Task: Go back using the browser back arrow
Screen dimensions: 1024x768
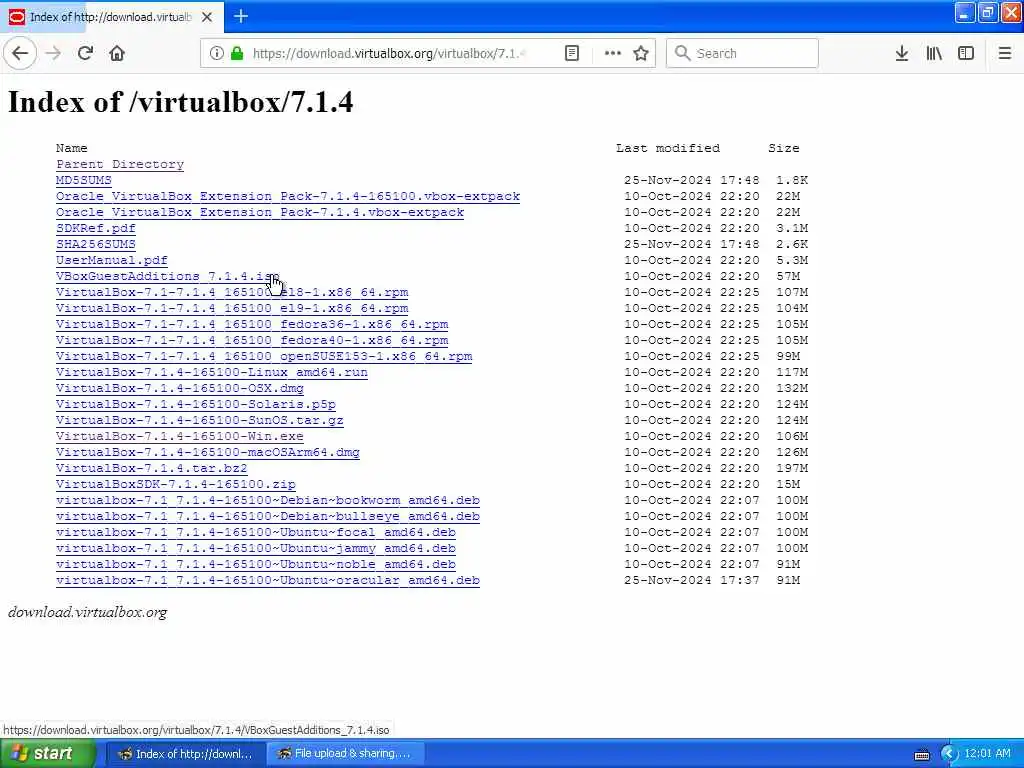Action: [20, 54]
